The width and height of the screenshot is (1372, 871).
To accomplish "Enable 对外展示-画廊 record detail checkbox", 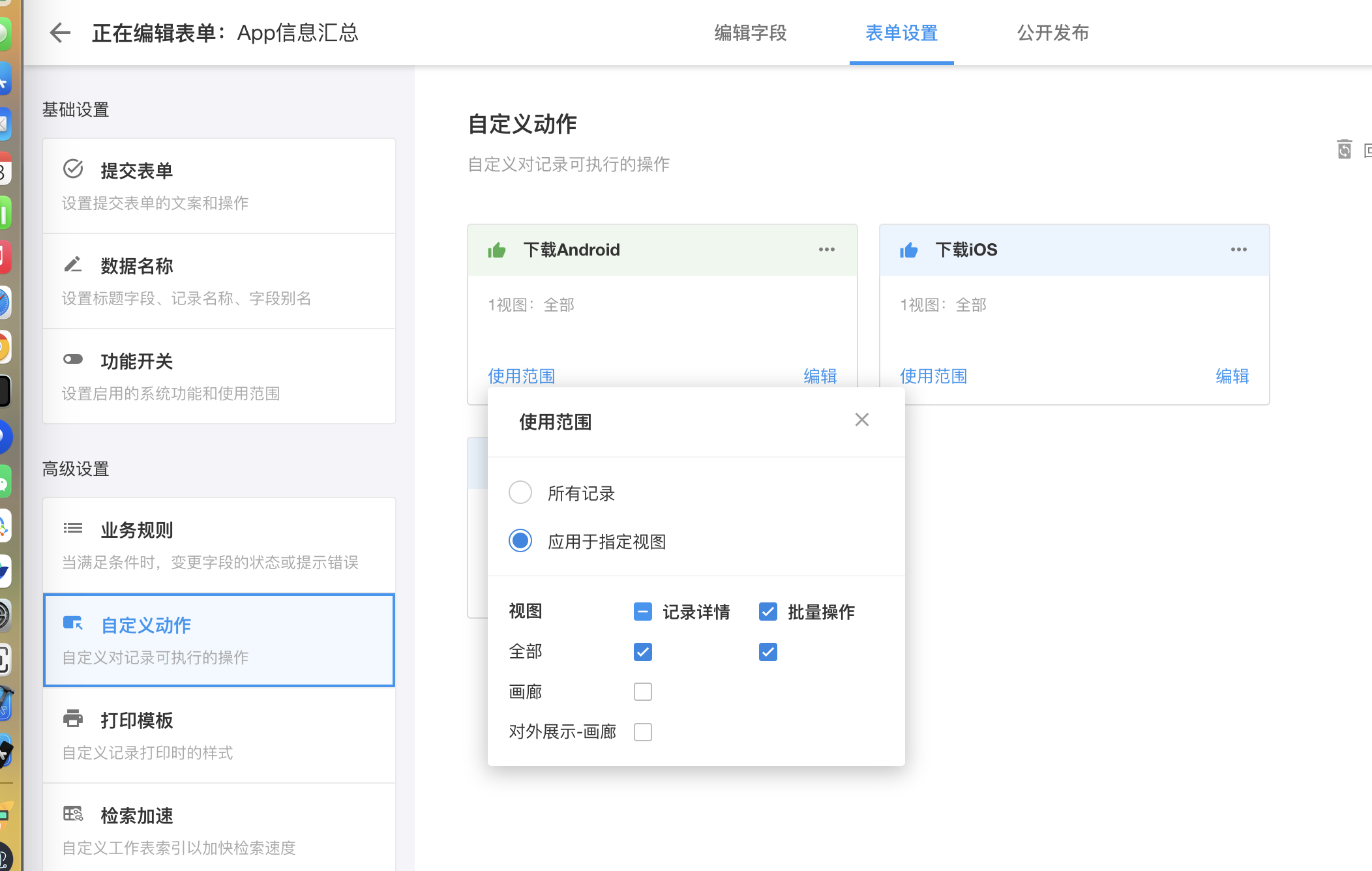I will 643,732.
